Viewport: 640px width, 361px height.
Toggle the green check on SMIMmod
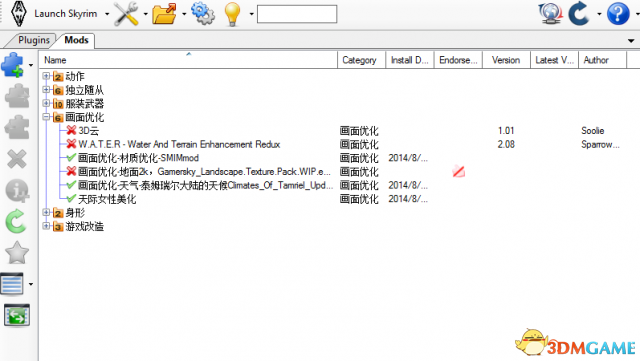pyautogui.click(x=71, y=157)
